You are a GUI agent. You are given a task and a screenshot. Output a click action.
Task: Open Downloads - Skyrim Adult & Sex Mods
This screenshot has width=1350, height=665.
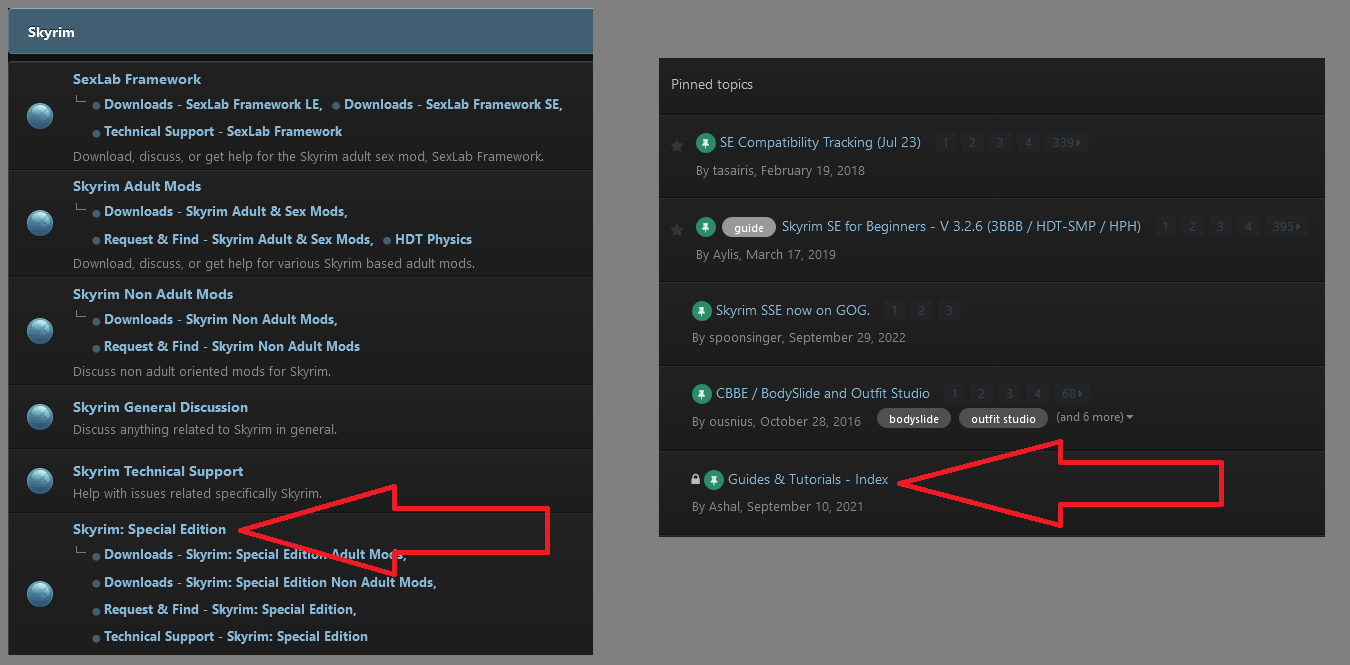(x=225, y=211)
